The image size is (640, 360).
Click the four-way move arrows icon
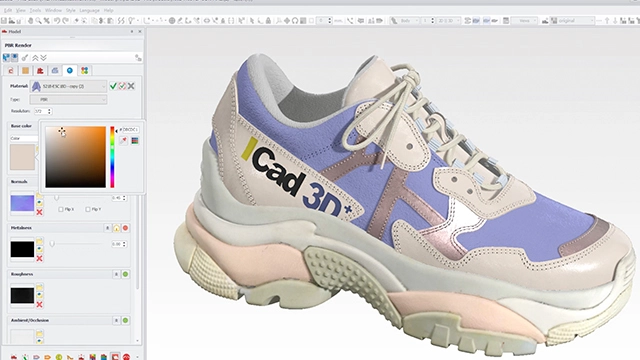(287, 20)
